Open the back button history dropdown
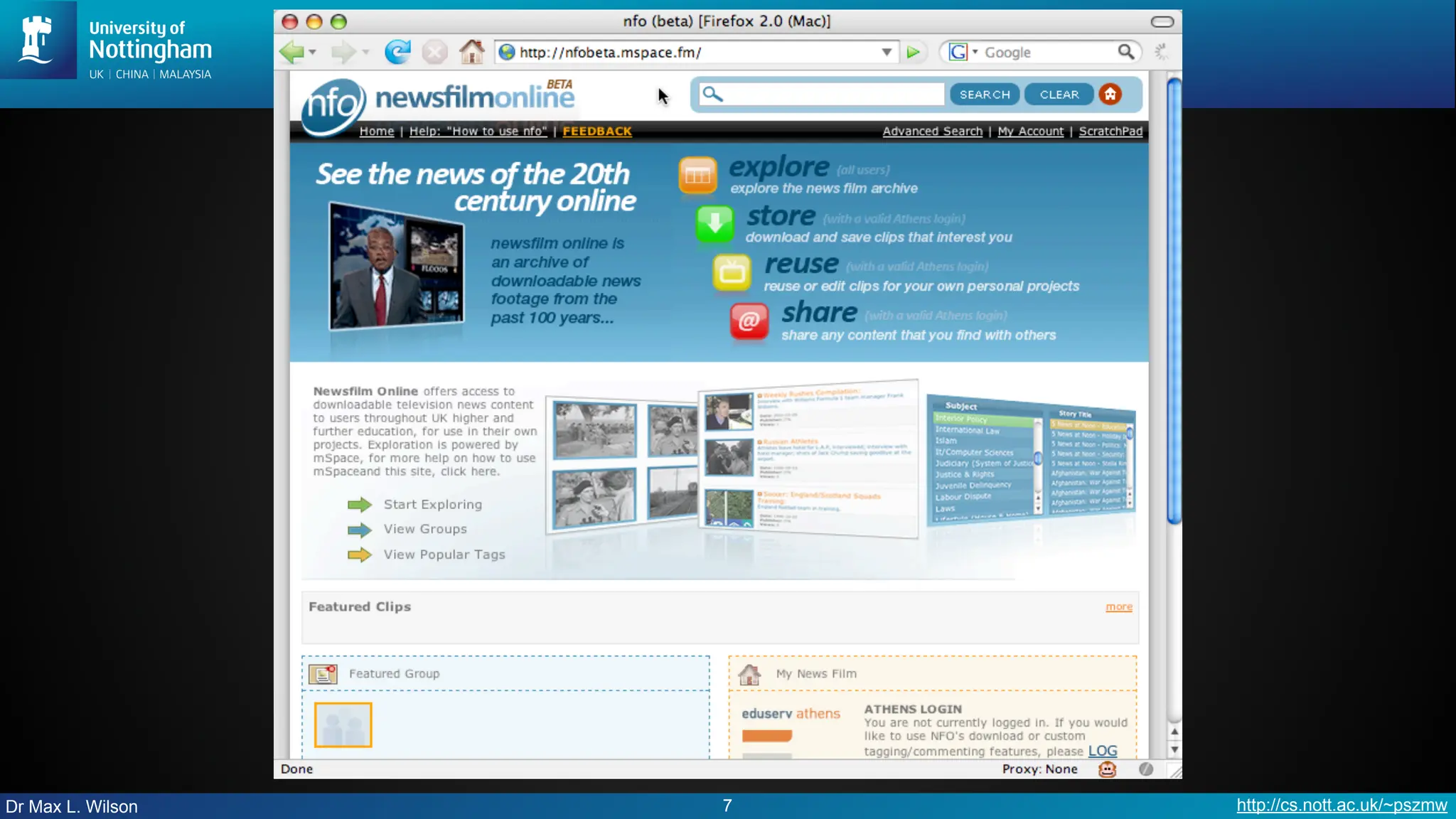Viewport: 1456px width, 819px height. pyautogui.click(x=313, y=52)
